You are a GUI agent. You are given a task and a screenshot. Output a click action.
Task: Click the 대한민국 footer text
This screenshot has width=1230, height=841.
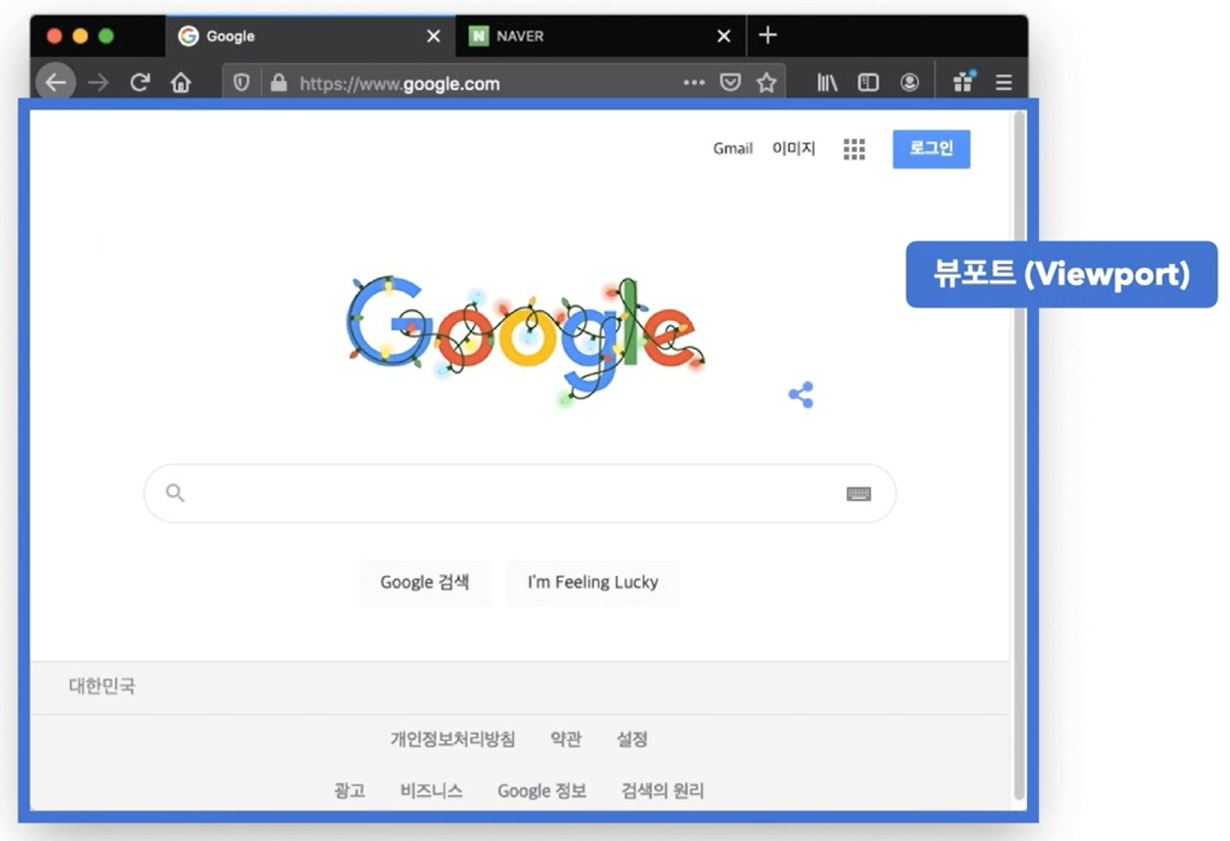102,687
